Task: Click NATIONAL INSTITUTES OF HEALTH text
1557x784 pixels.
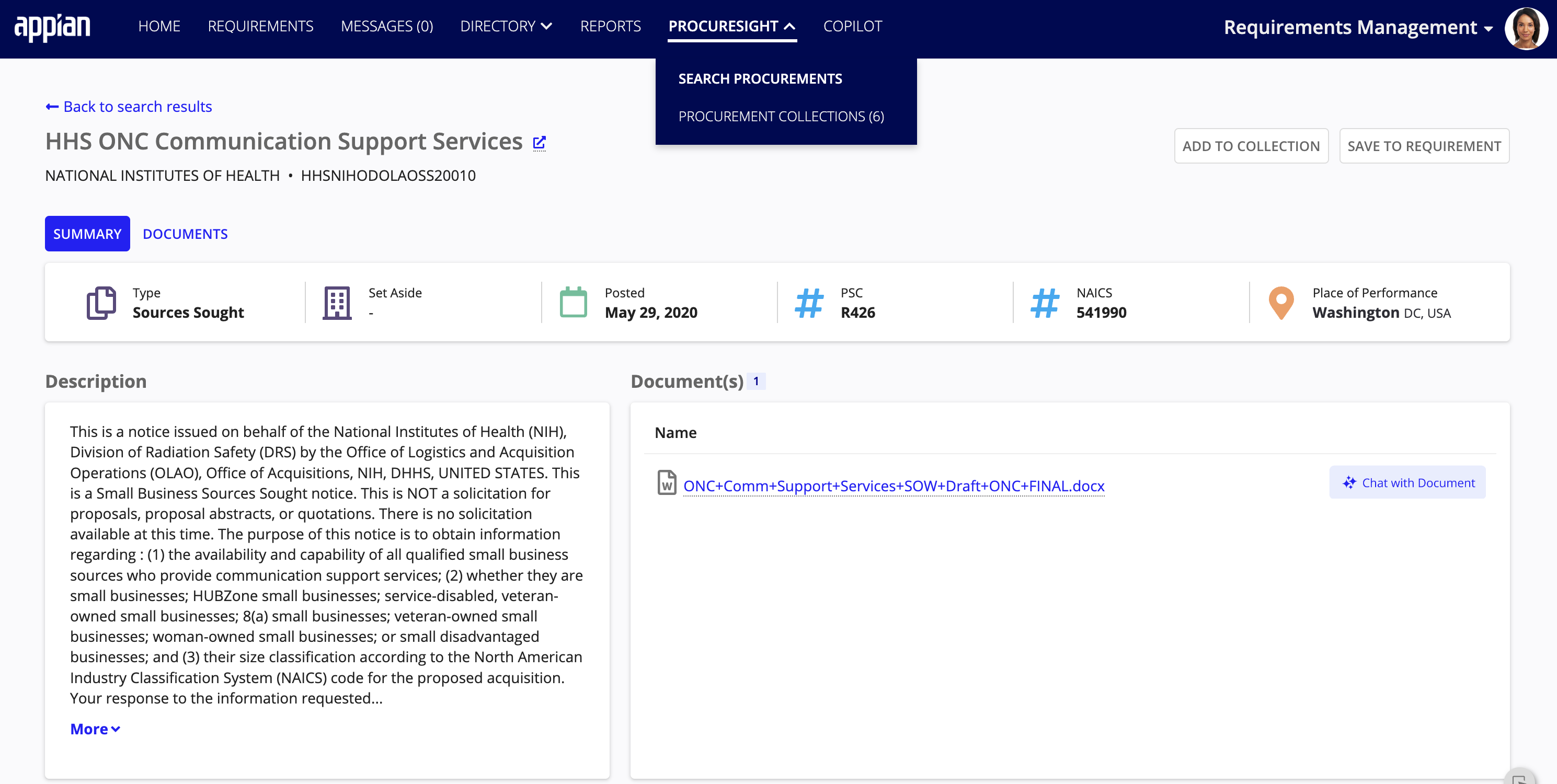Action: pyautogui.click(x=163, y=176)
